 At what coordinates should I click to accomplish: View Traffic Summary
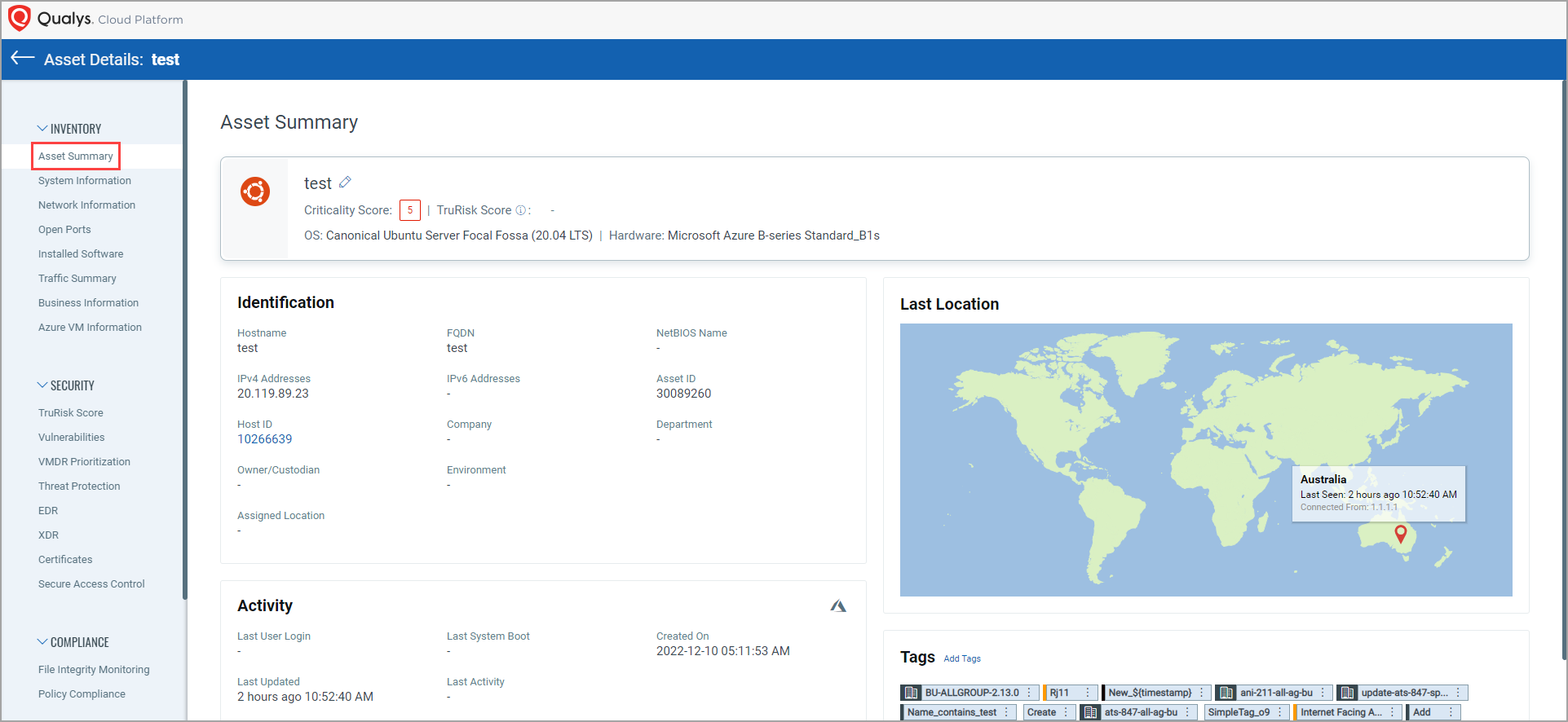[77, 279]
